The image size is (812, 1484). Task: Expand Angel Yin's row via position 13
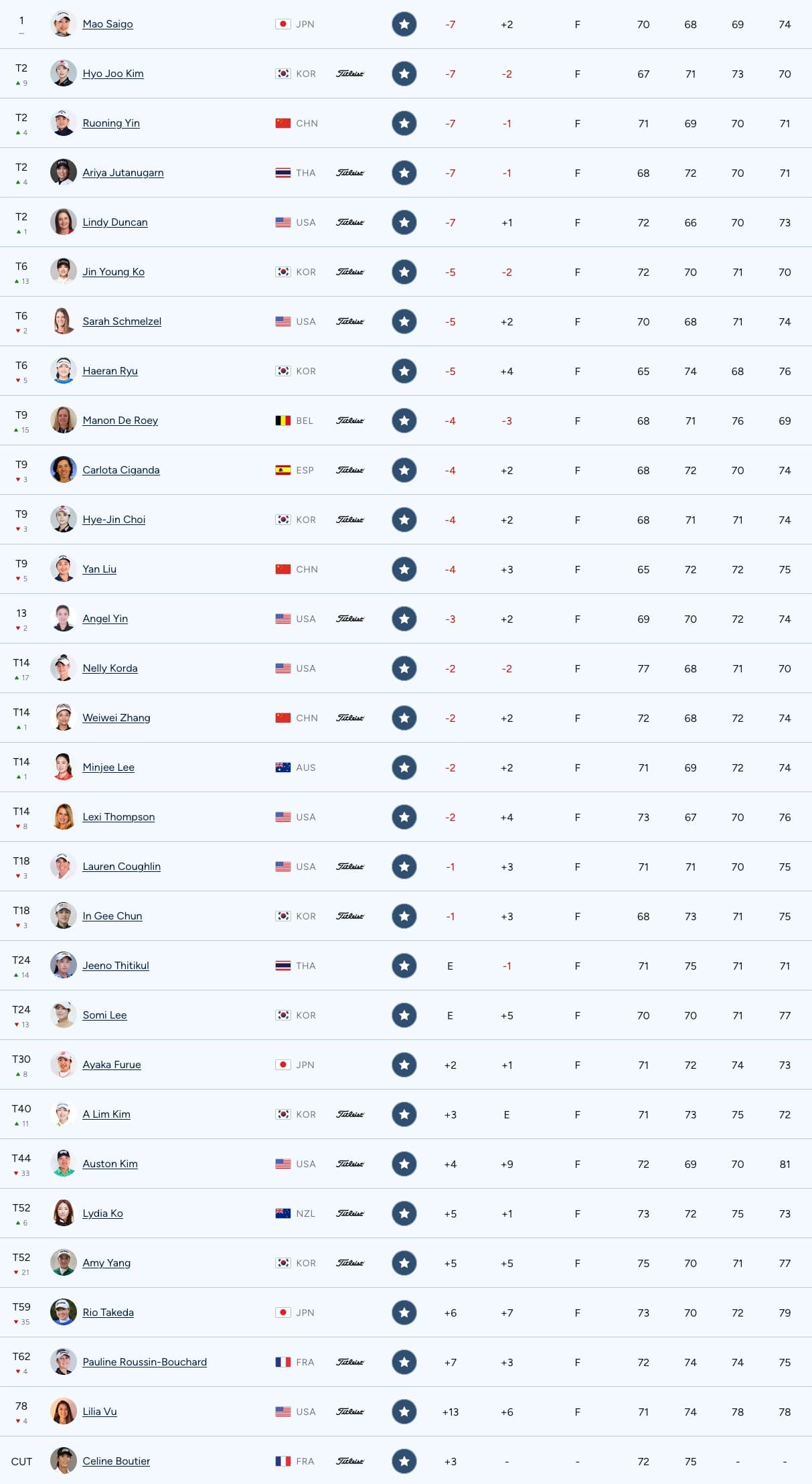point(21,613)
